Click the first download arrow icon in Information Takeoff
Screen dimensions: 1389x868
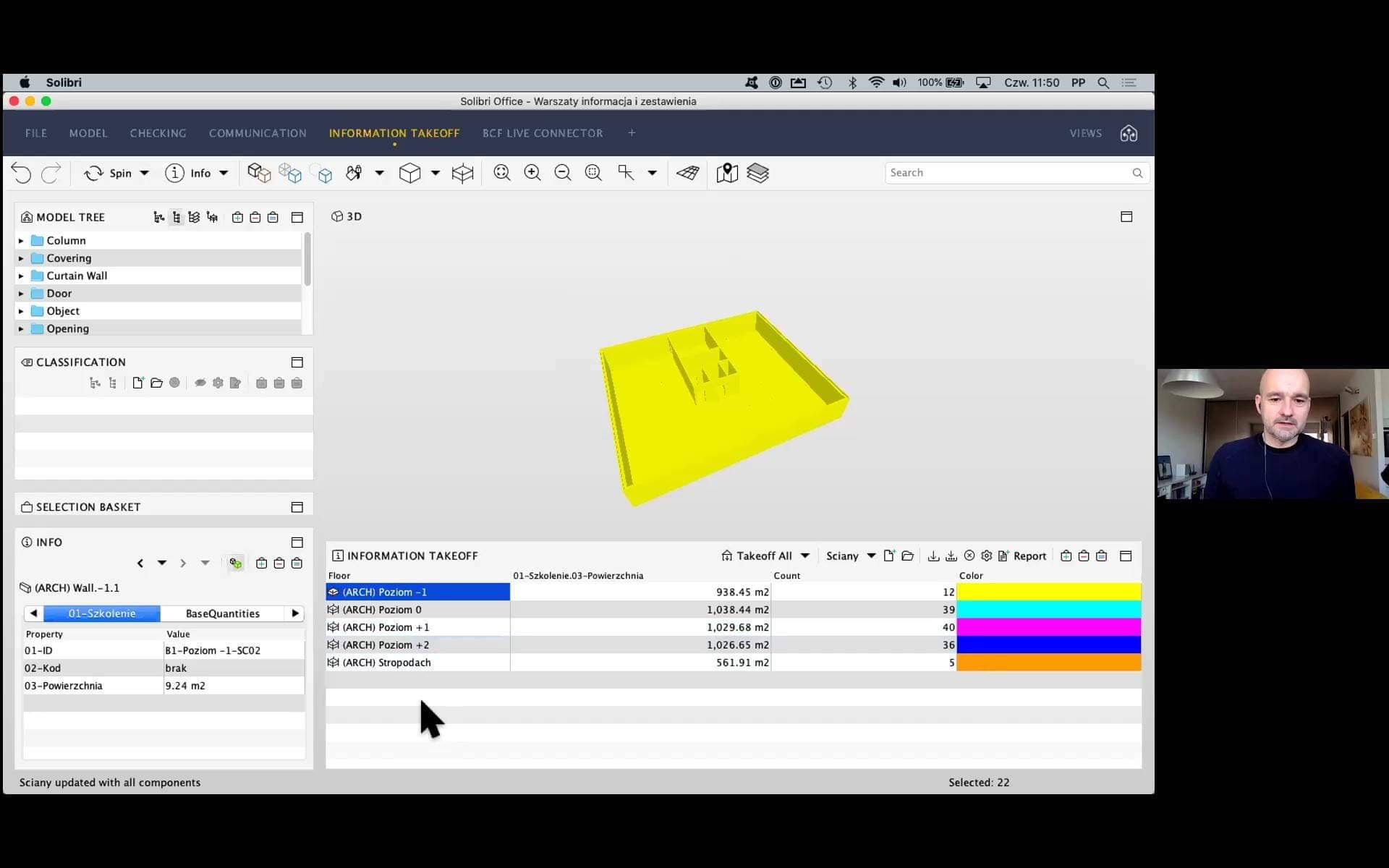(x=933, y=556)
